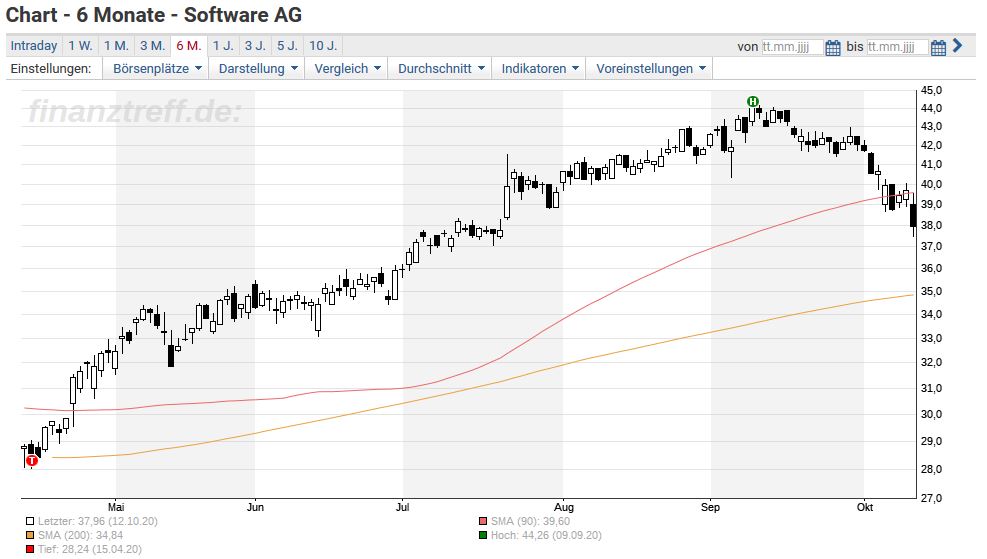Click the 'Jul' x-axis label

[403, 507]
